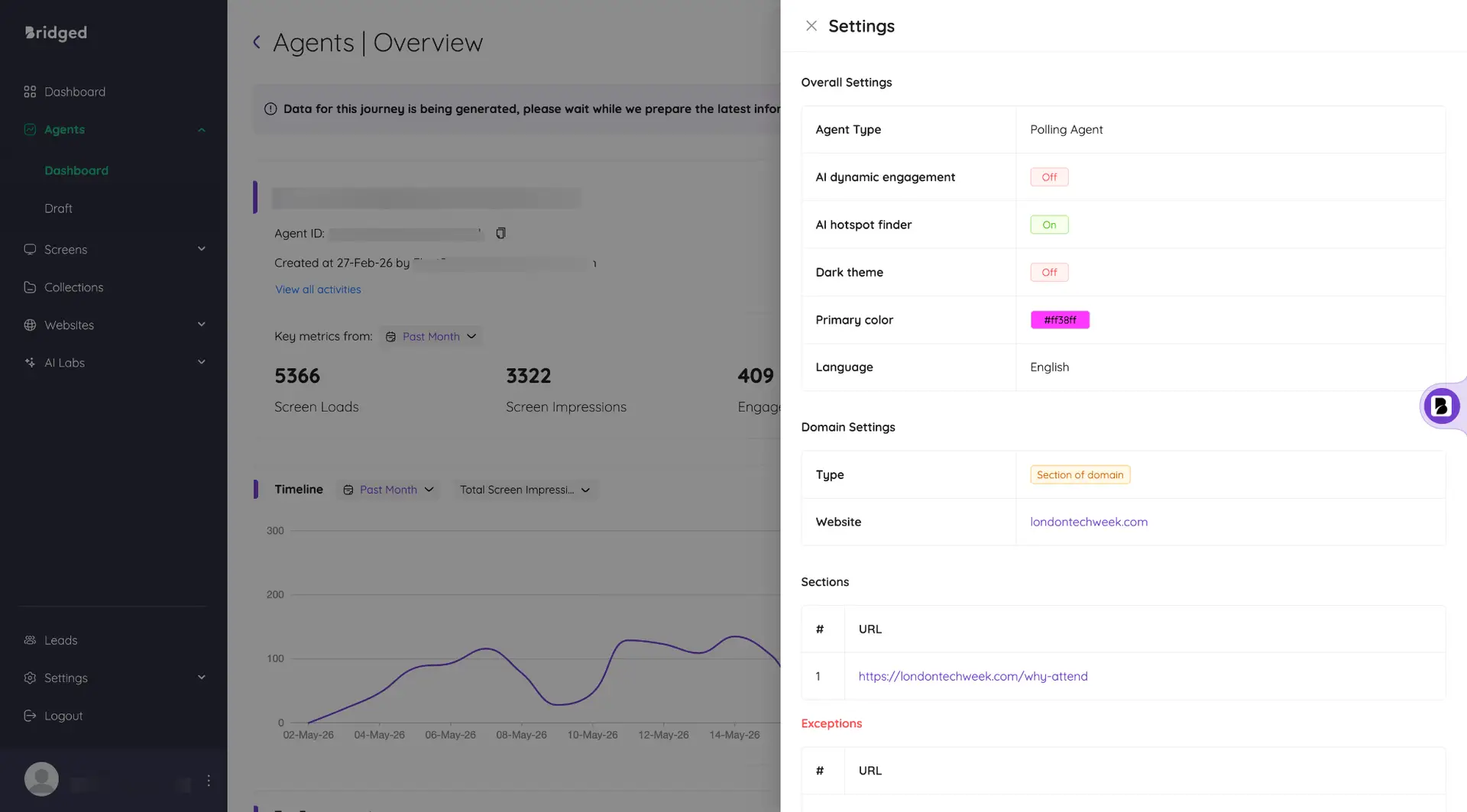Toggle AI hotspot finder On badge
Image resolution: width=1467 pixels, height=812 pixels.
click(x=1049, y=225)
